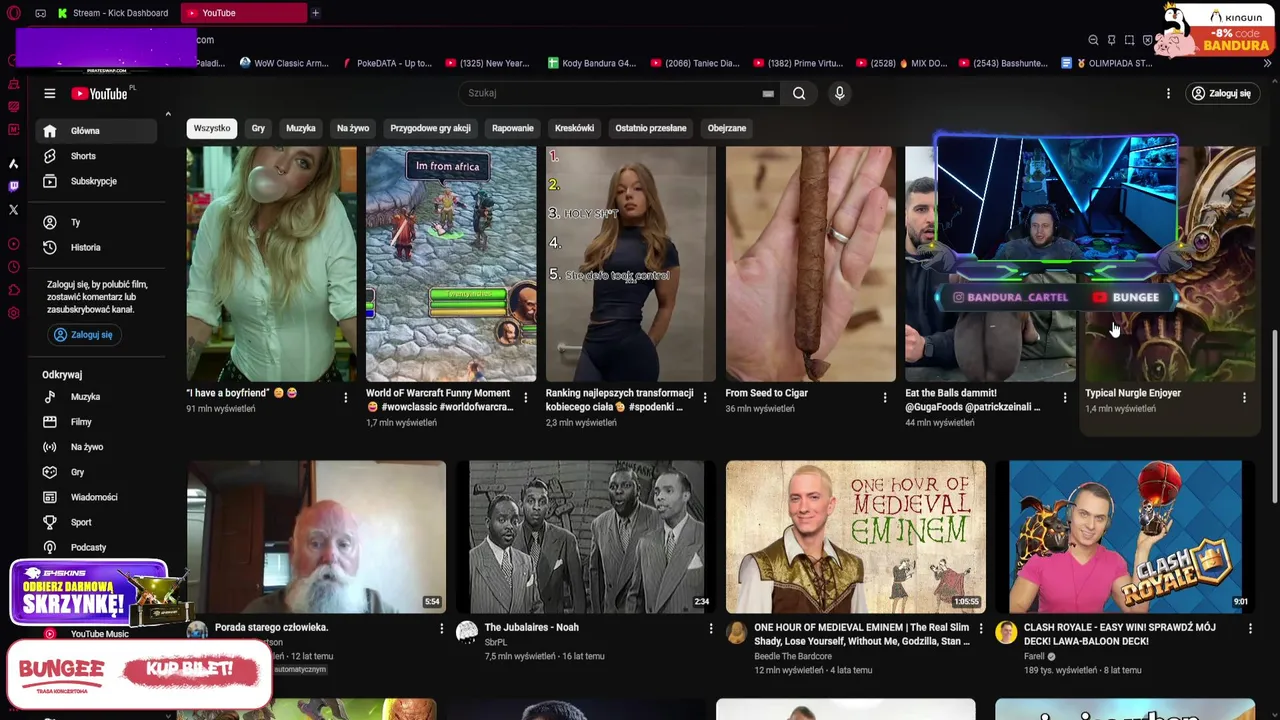
Task: Select the Przygodowe gry akcji chip
Action: tap(430, 128)
